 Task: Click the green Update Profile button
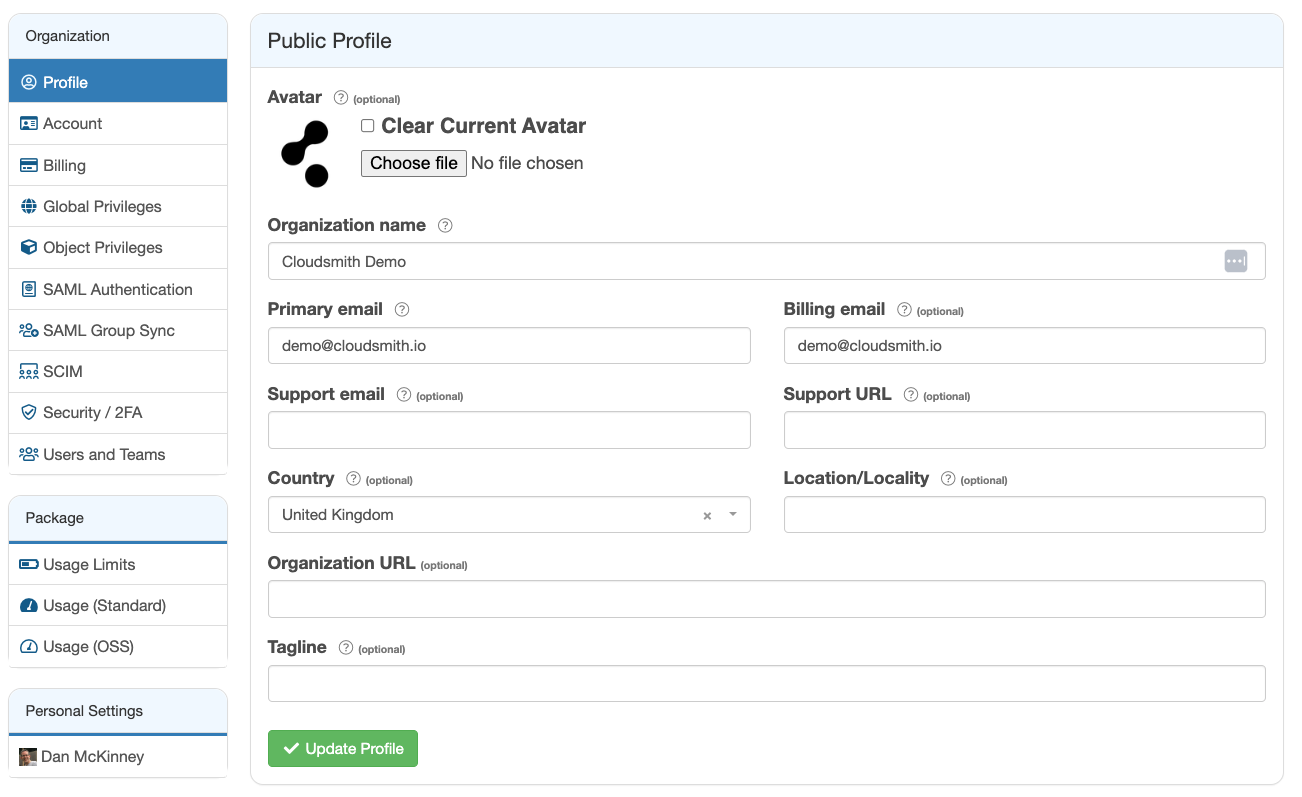[x=343, y=749]
